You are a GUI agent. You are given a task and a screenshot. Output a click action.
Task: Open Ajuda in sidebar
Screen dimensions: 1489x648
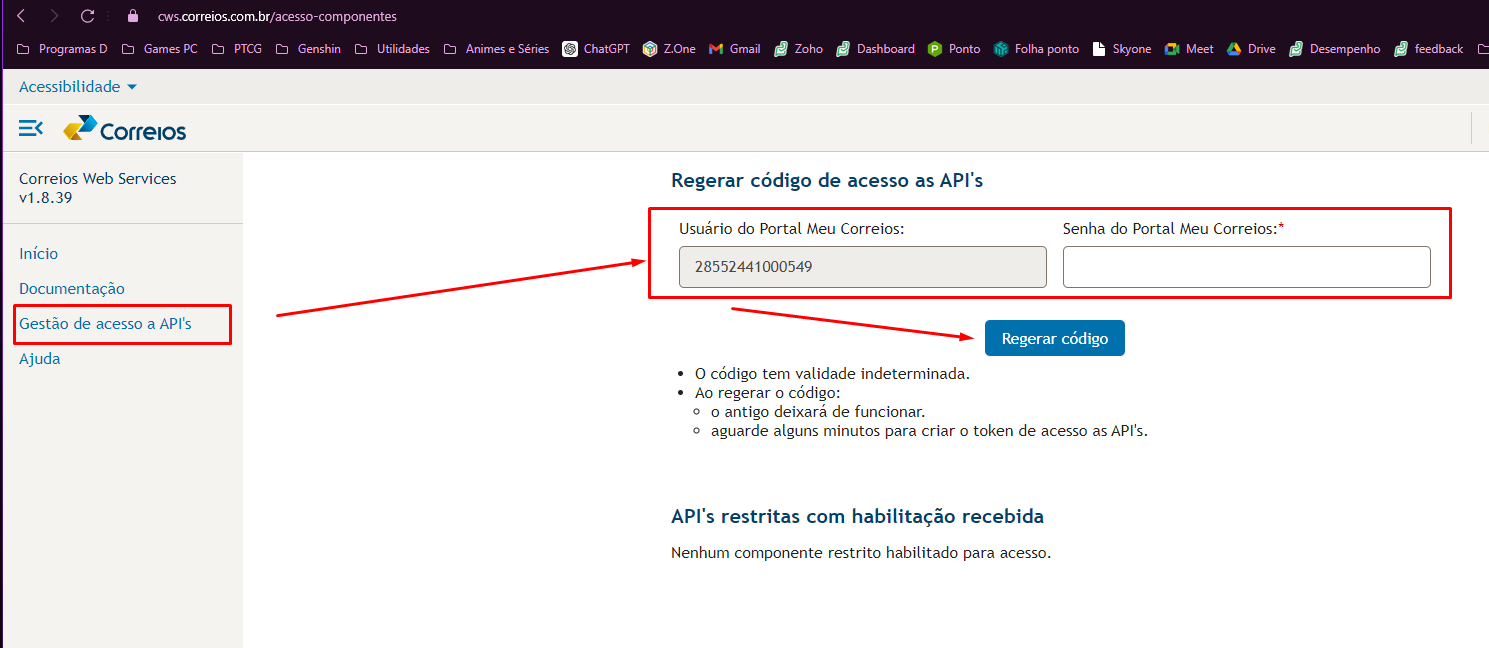(x=40, y=359)
